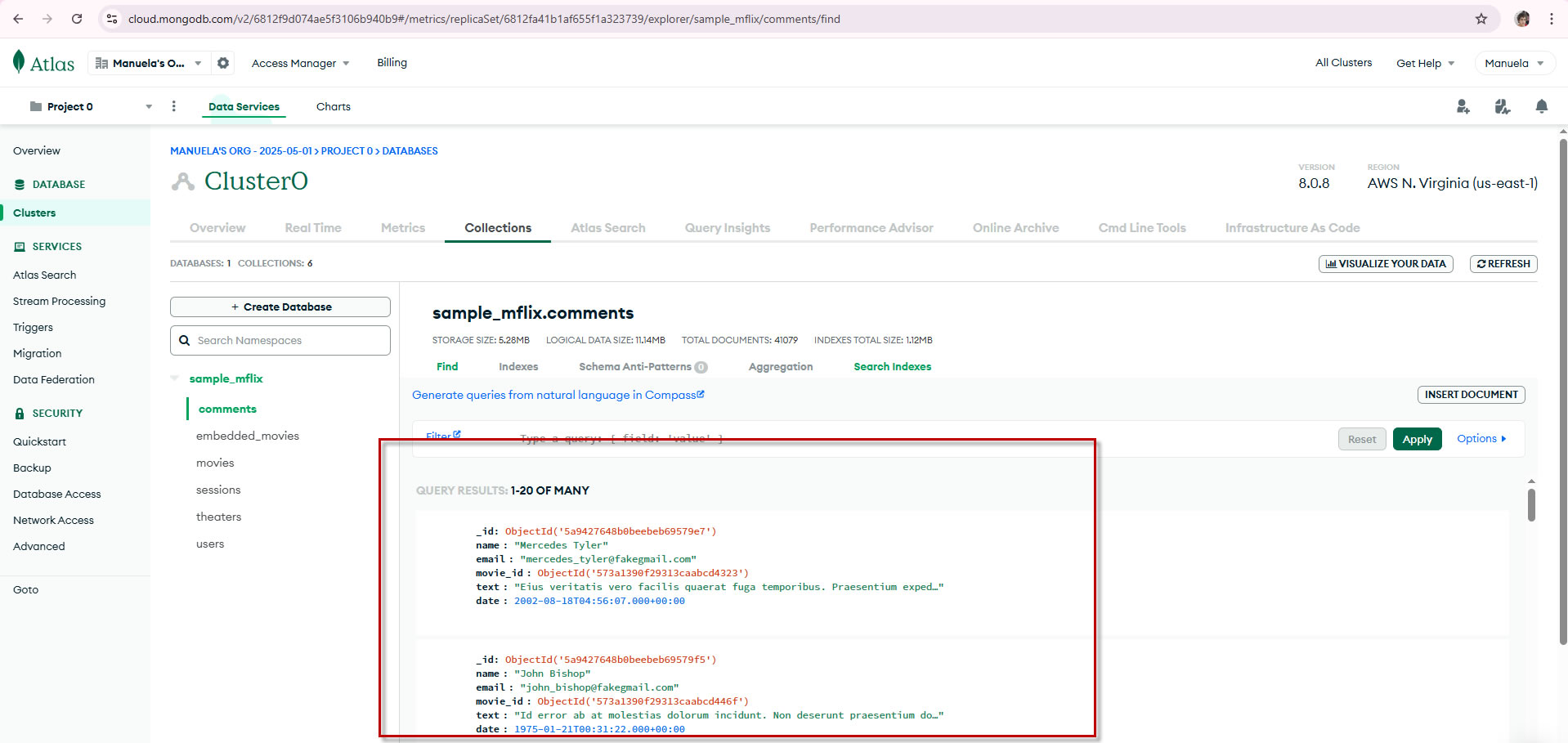Select the sessions collection
This screenshot has width=1568, height=743.
(x=218, y=490)
